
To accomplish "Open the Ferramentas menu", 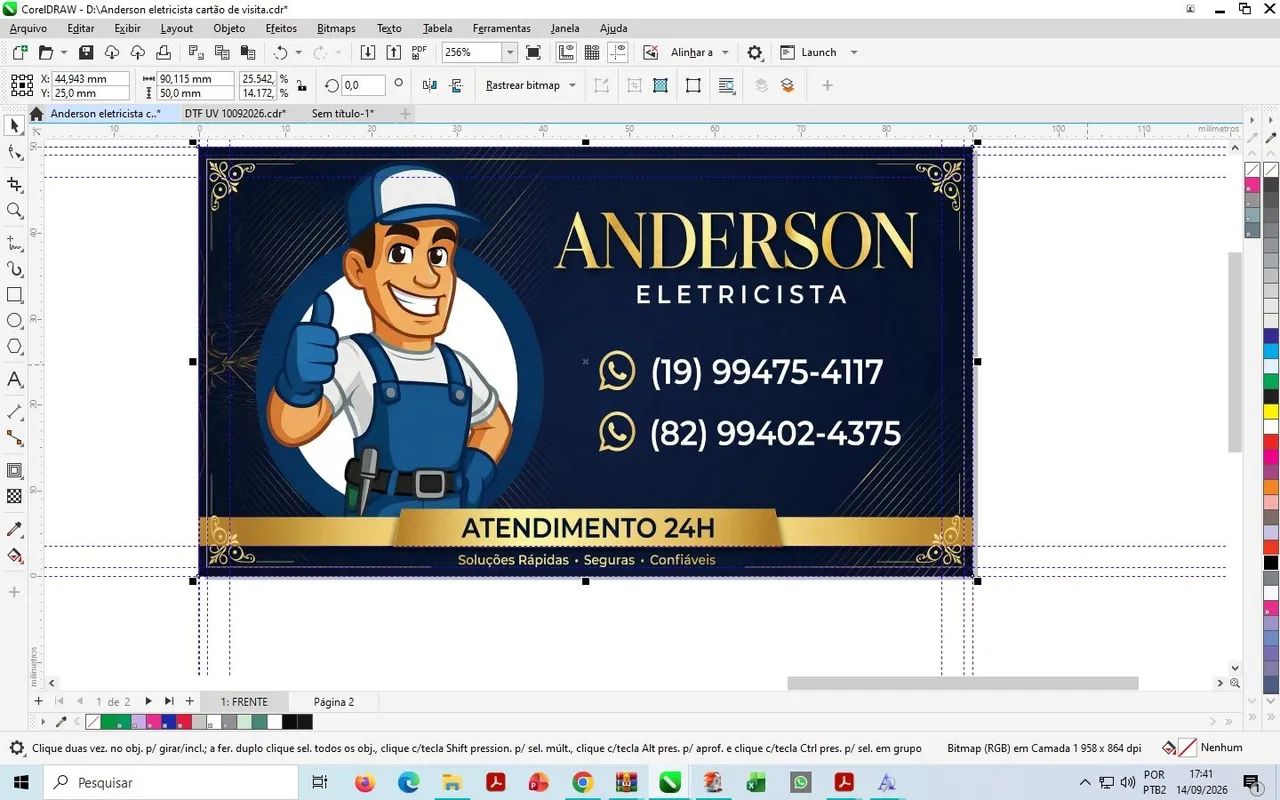I will pos(502,28).
